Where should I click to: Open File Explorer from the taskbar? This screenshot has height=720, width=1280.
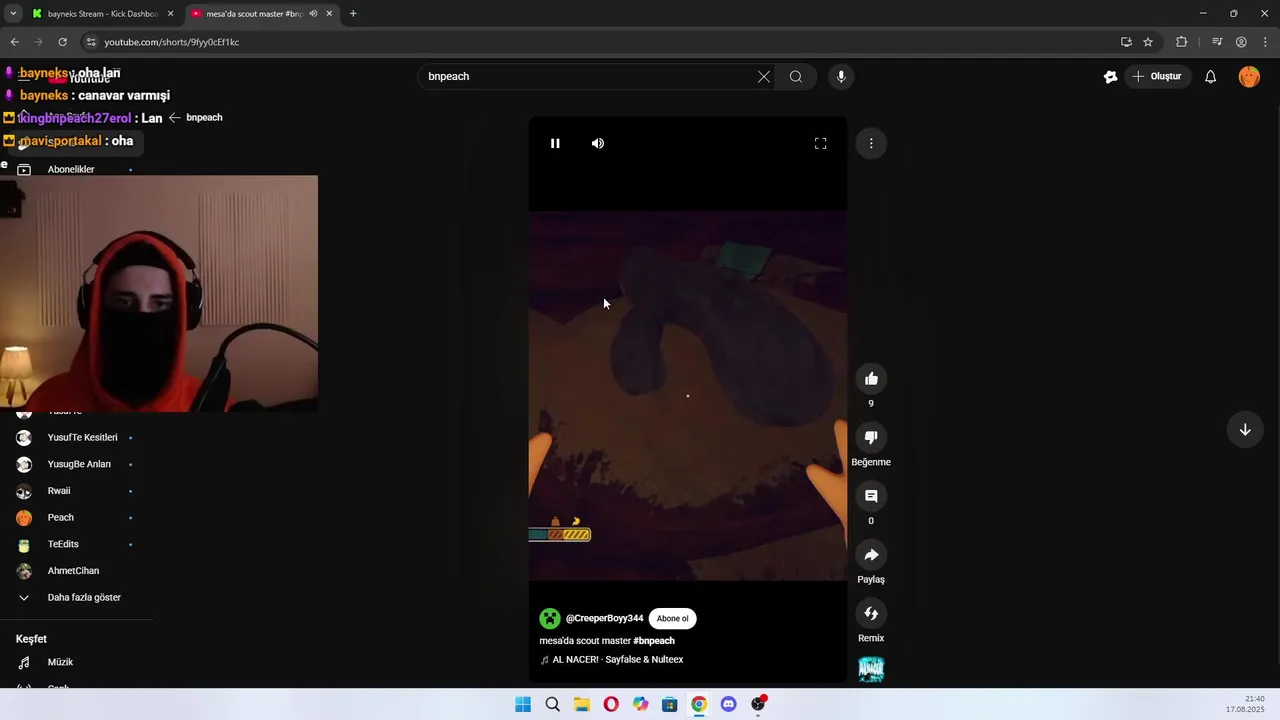582,704
